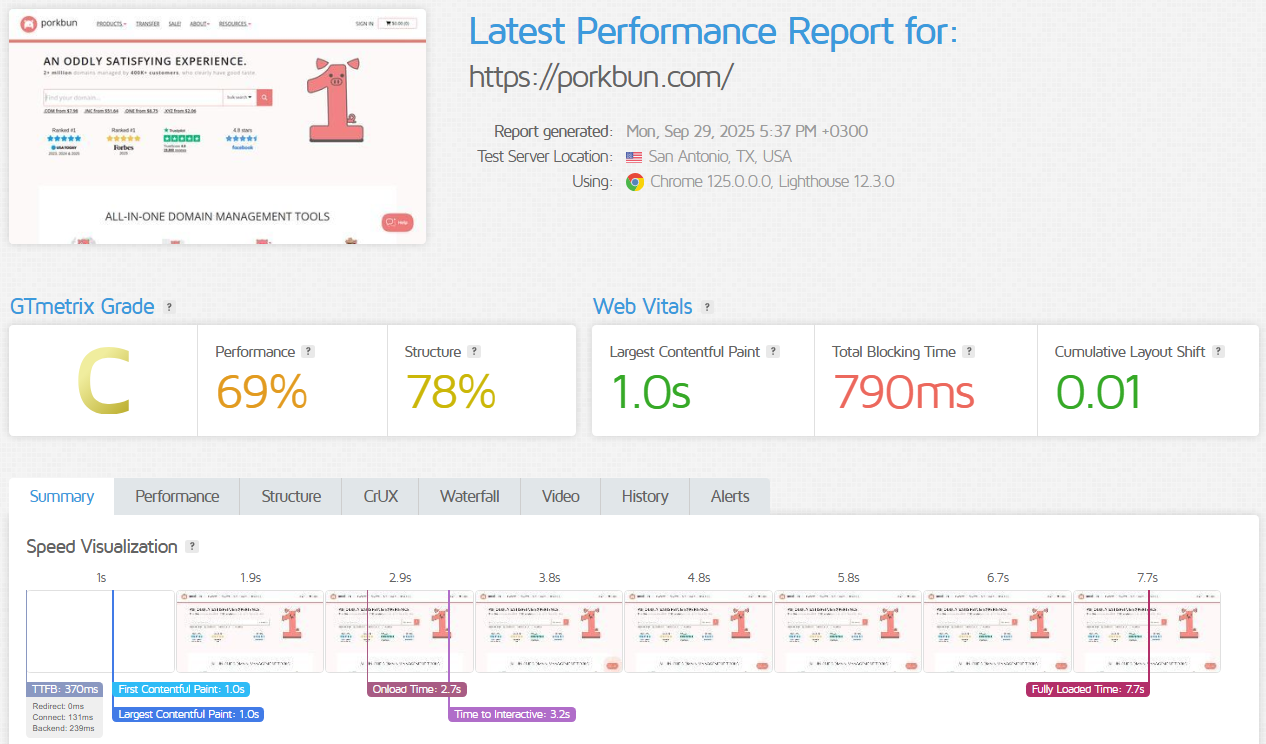Open help for Cumulative Layout Shift
1266x744 pixels.
coord(1218,352)
